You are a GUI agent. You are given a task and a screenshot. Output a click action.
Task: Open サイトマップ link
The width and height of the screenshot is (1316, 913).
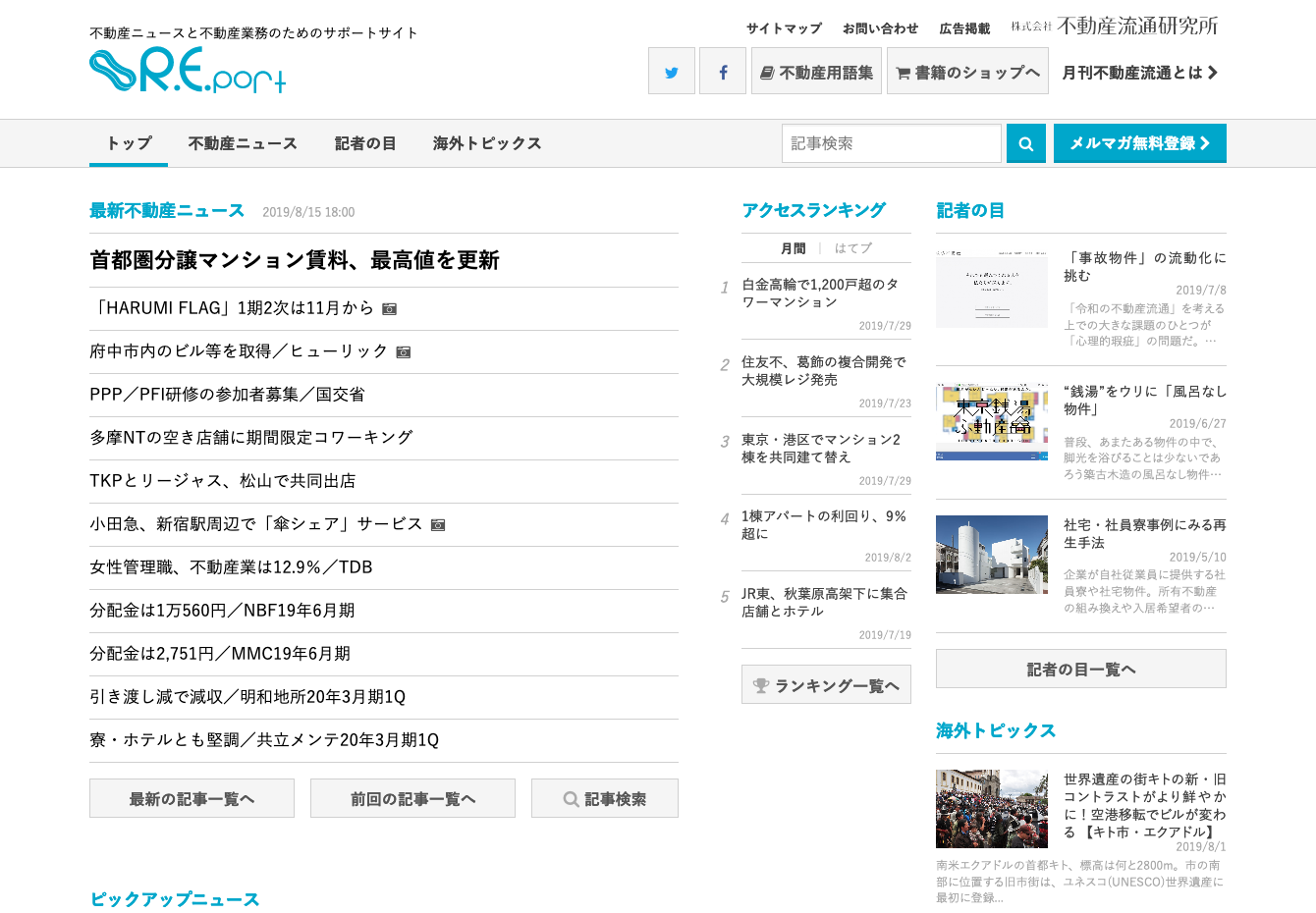coord(784,28)
